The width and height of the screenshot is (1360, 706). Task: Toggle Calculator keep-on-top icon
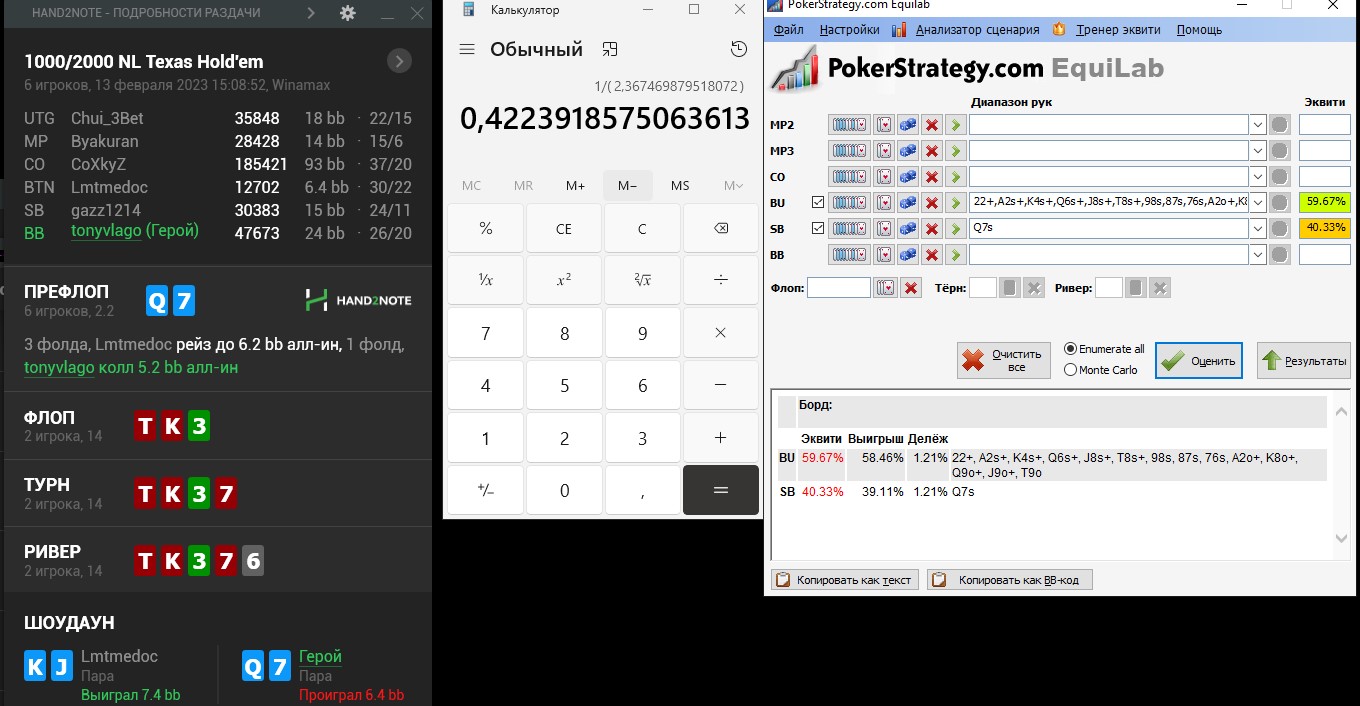pos(610,49)
